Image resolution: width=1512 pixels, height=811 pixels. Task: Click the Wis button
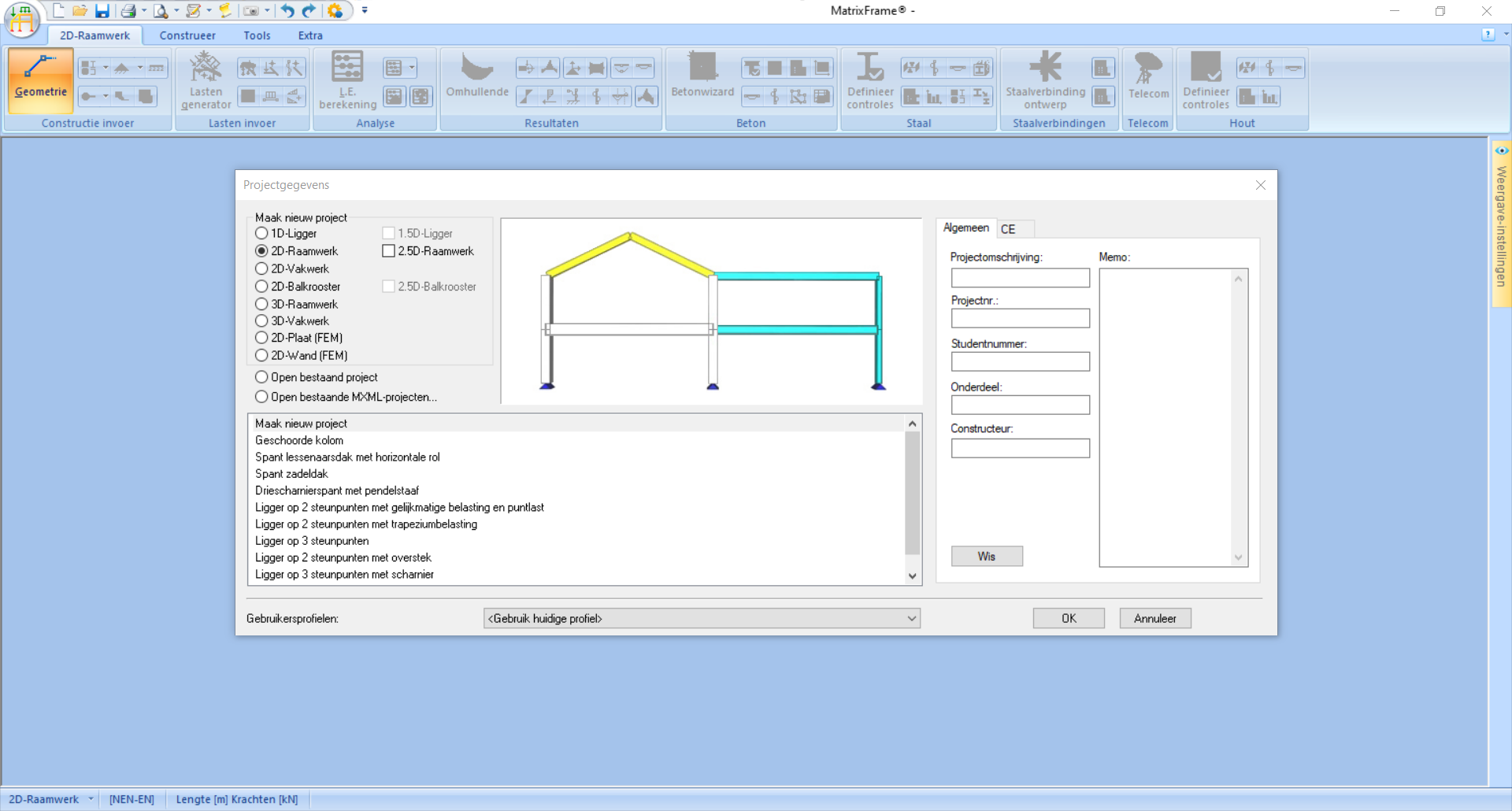click(987, 557)
